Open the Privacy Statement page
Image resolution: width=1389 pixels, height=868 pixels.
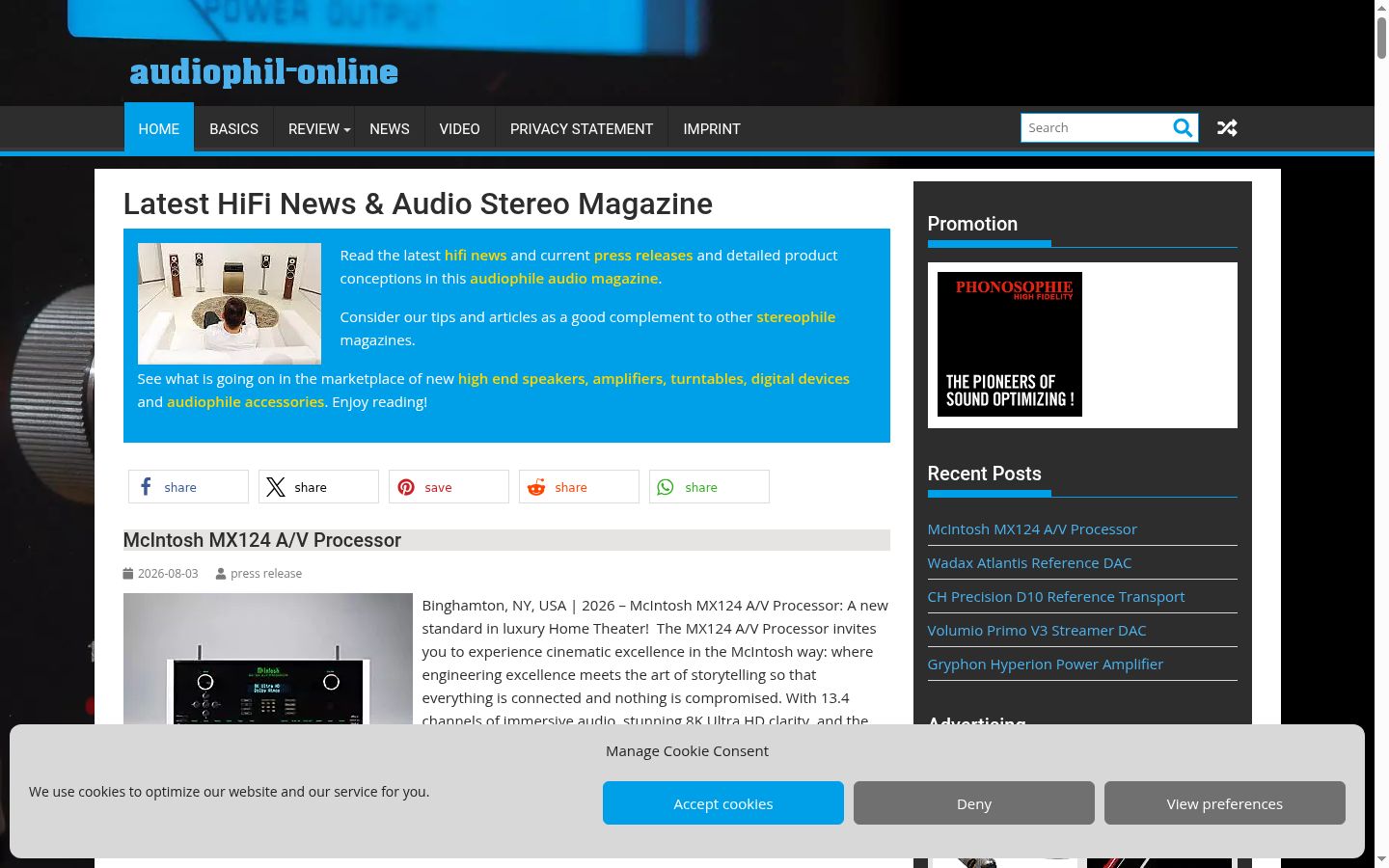582,128
